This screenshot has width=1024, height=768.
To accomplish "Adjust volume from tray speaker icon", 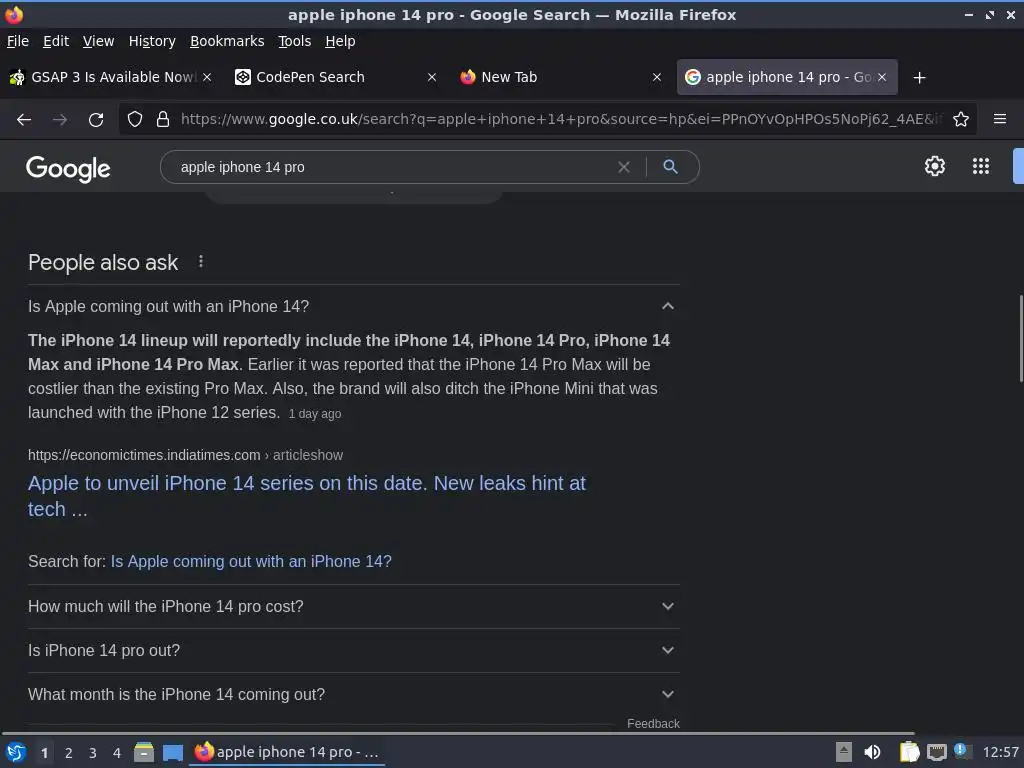I will (872, 752).
